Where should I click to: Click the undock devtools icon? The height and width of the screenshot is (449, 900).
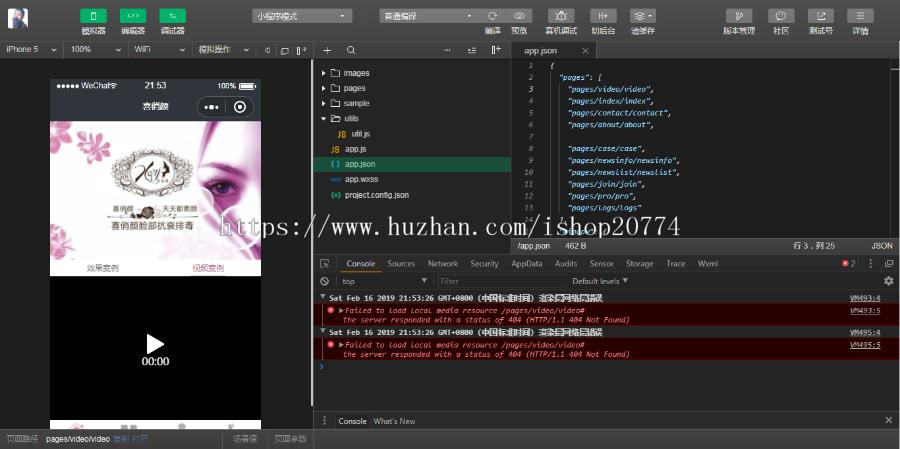click(x=889, y=264)
